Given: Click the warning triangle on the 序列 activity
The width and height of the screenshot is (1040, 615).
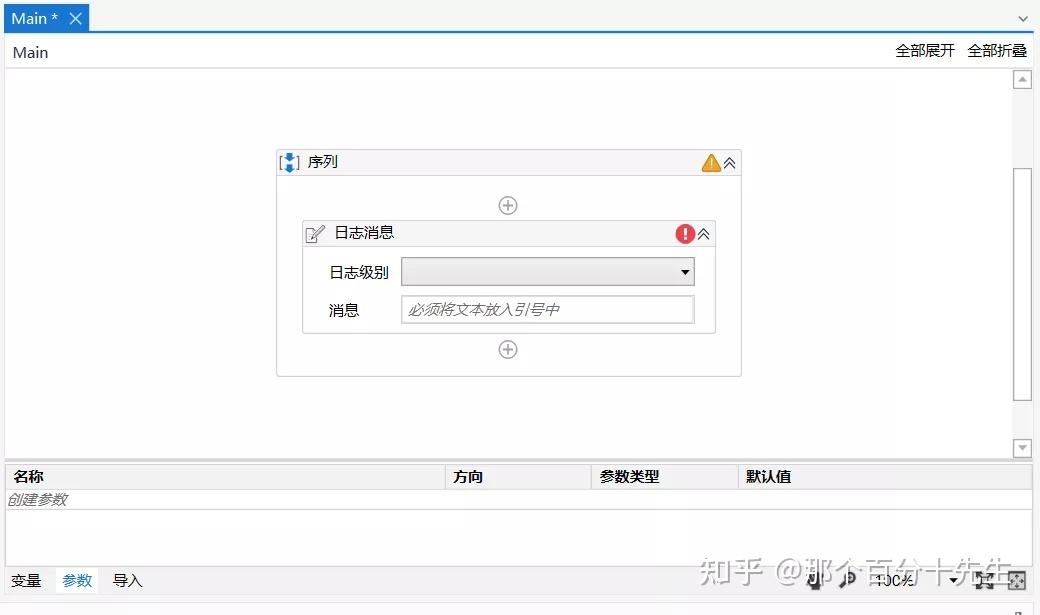Looking at the screenshot, I should [712, 162].
